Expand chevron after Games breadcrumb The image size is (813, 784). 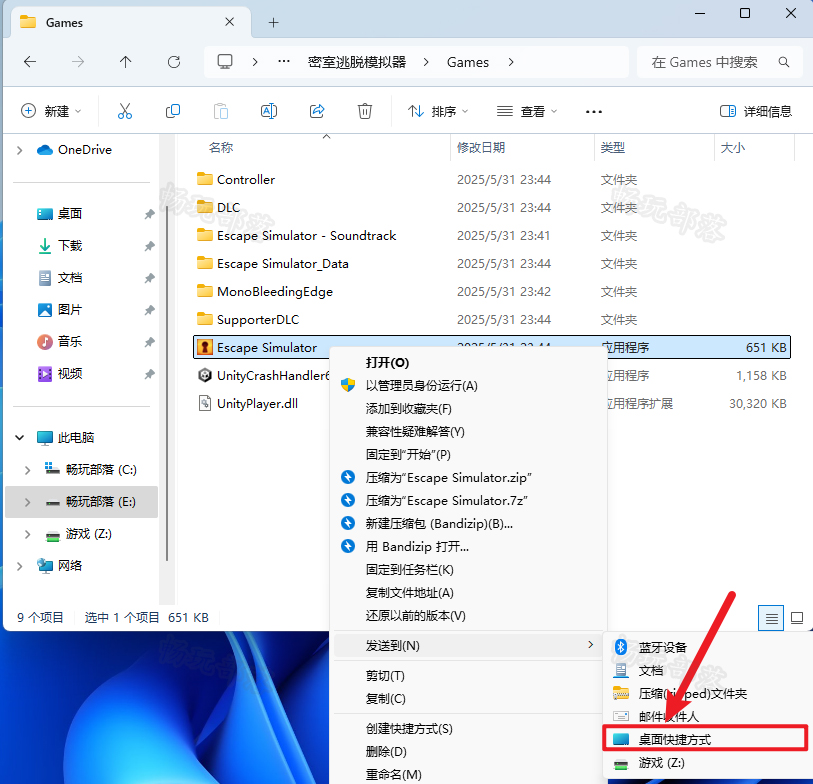[x=511, y=62]
